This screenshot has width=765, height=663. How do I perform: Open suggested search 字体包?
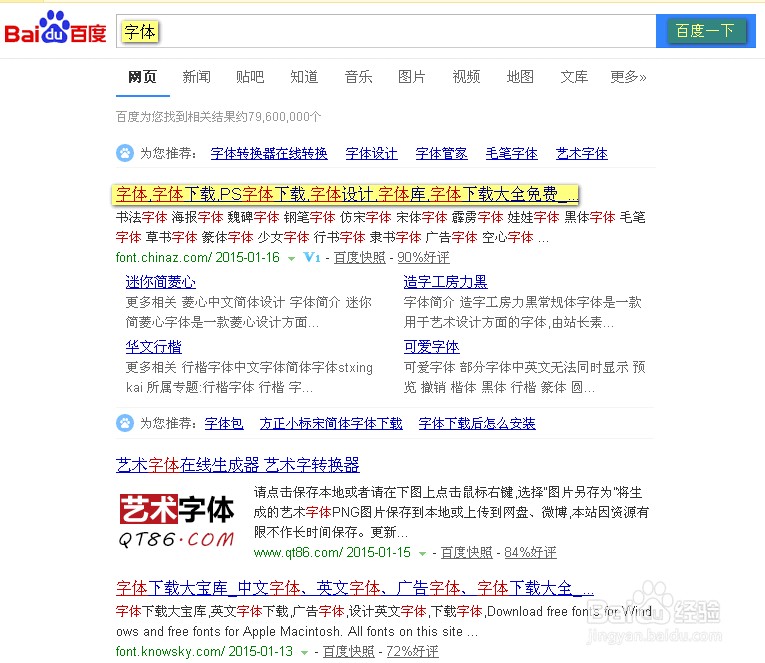click(224, 423)
